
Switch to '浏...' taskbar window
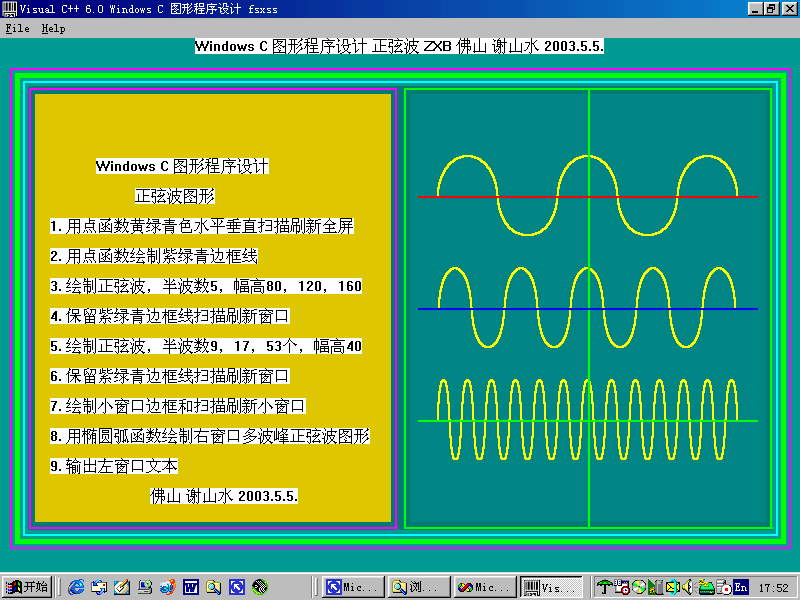tap(419, 587)
